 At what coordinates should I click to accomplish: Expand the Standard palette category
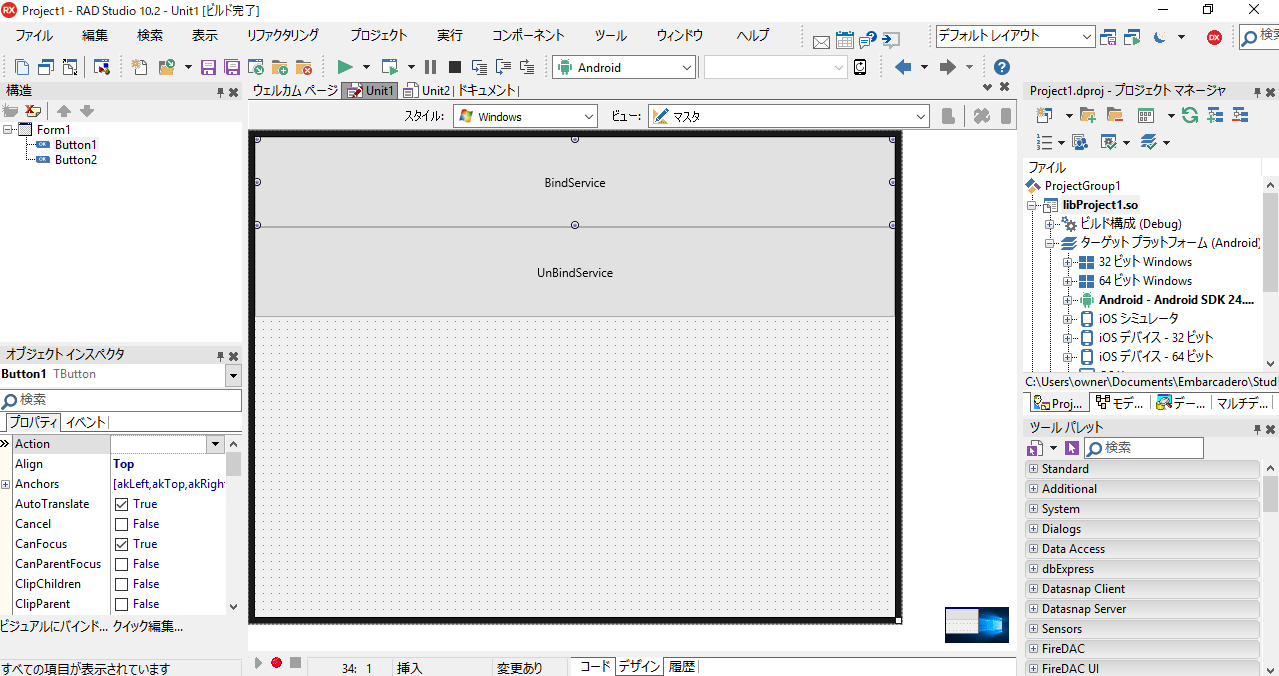pos(1033,469)
